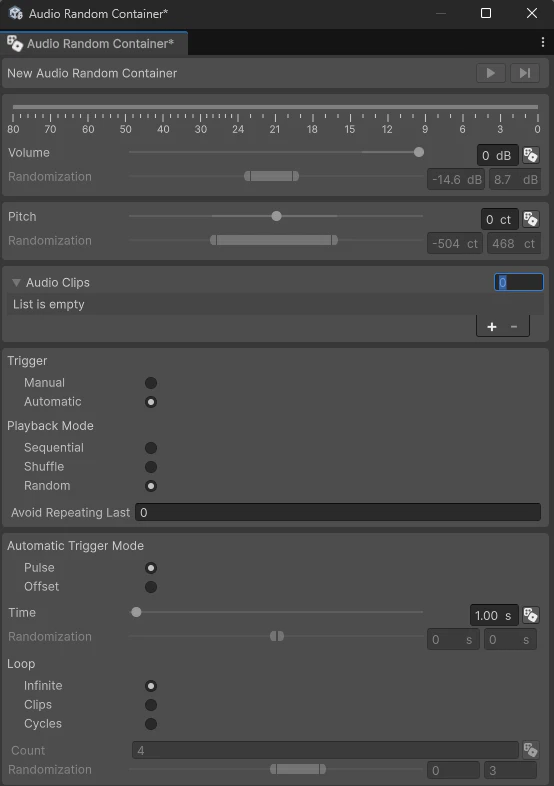Click the Pitch Randomization range slider
Viewport: 554px width, 786px height.
(274, 240)
